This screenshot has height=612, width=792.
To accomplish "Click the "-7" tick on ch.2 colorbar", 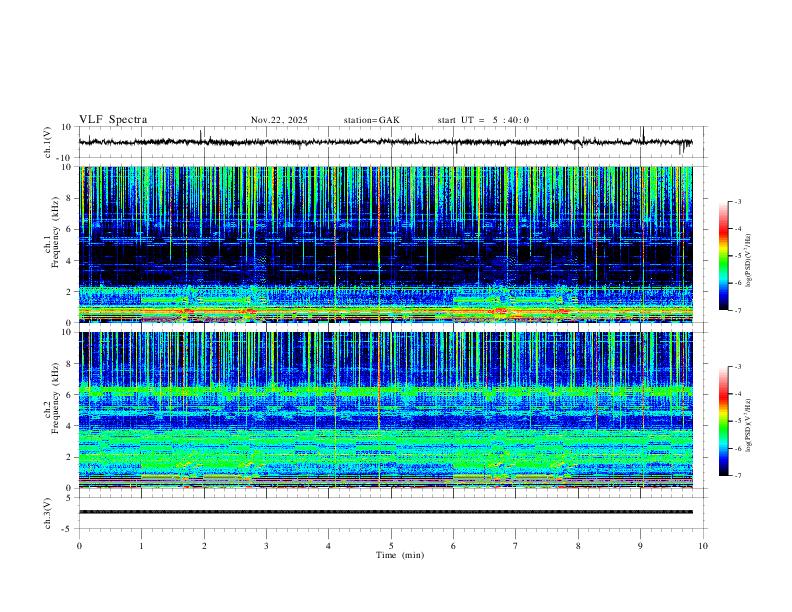I will [x=738, y=475].
